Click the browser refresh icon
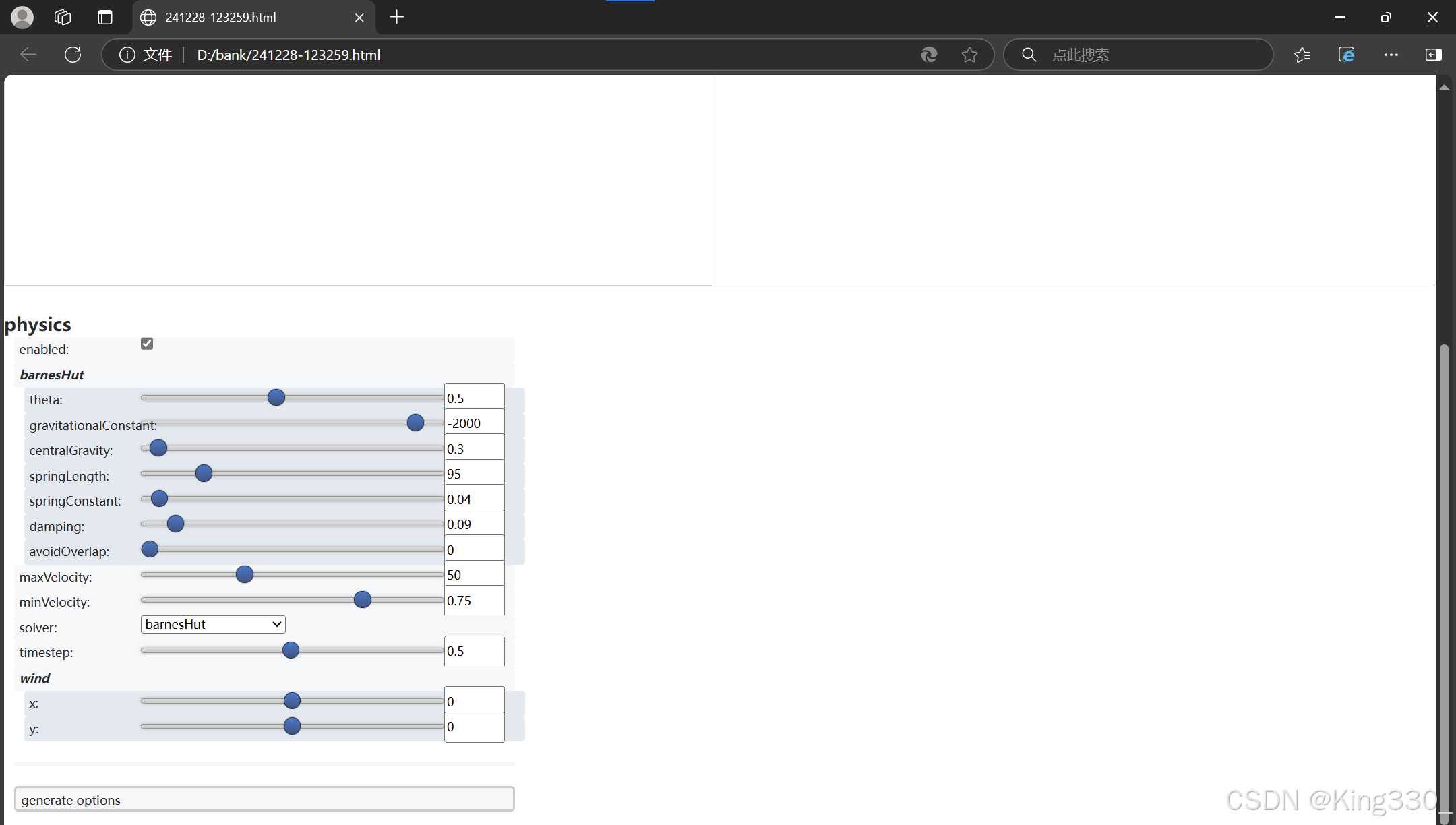The image size is (1456, 825). tap(73, 55)
